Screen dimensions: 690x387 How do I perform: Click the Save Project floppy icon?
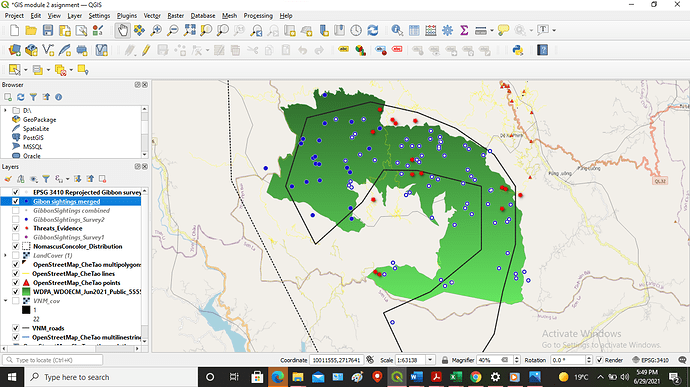pyautogui.click(x=48, y=30)
